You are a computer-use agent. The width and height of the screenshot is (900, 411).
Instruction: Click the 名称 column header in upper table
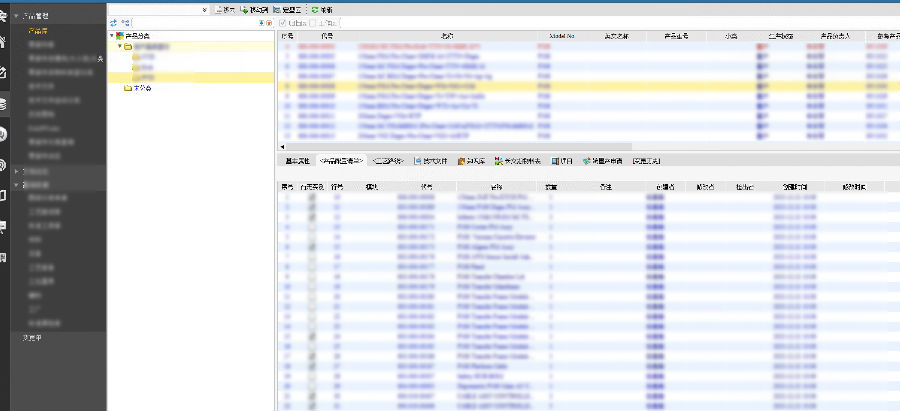(x=447, y=36)
